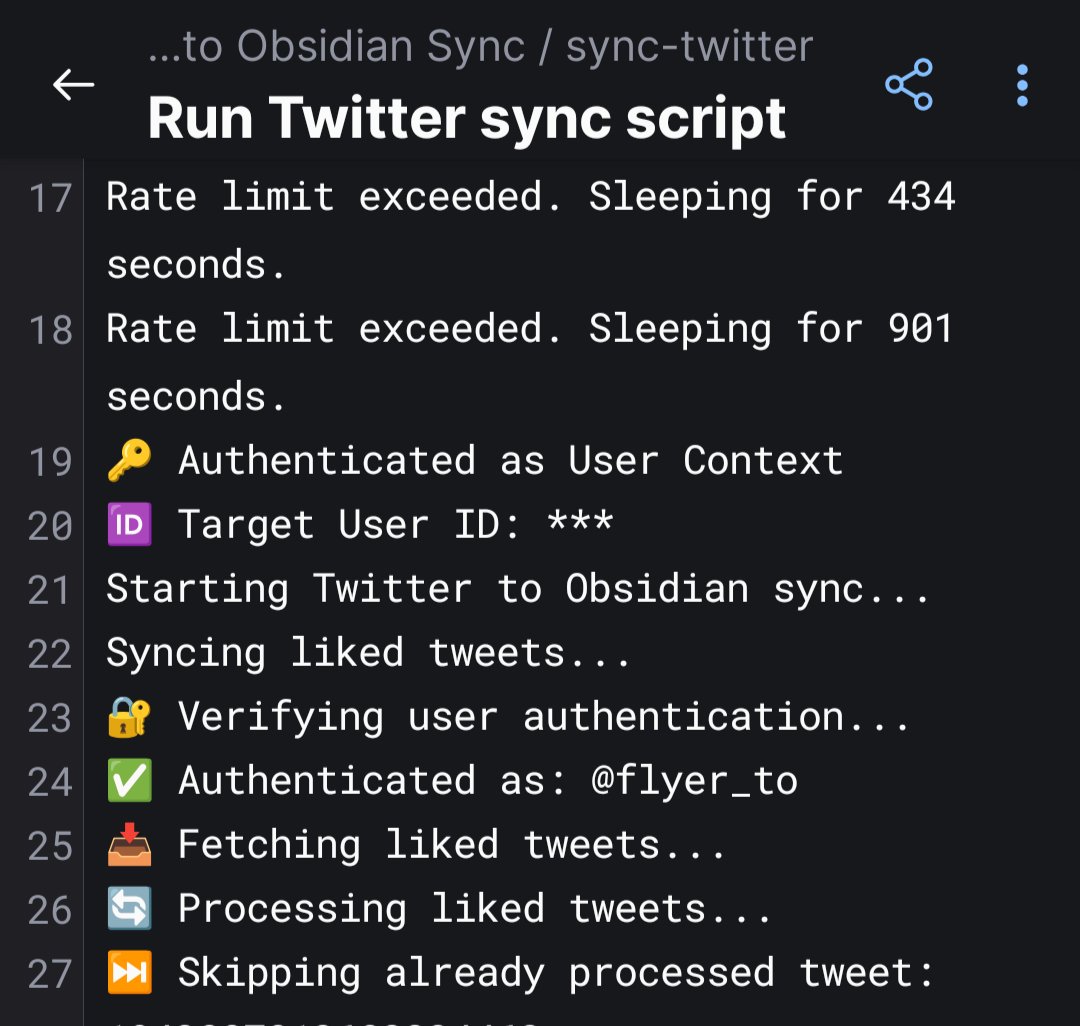Go back with the left arrow
This screenshot has height=1026, width=1080.
coord(73,85)
